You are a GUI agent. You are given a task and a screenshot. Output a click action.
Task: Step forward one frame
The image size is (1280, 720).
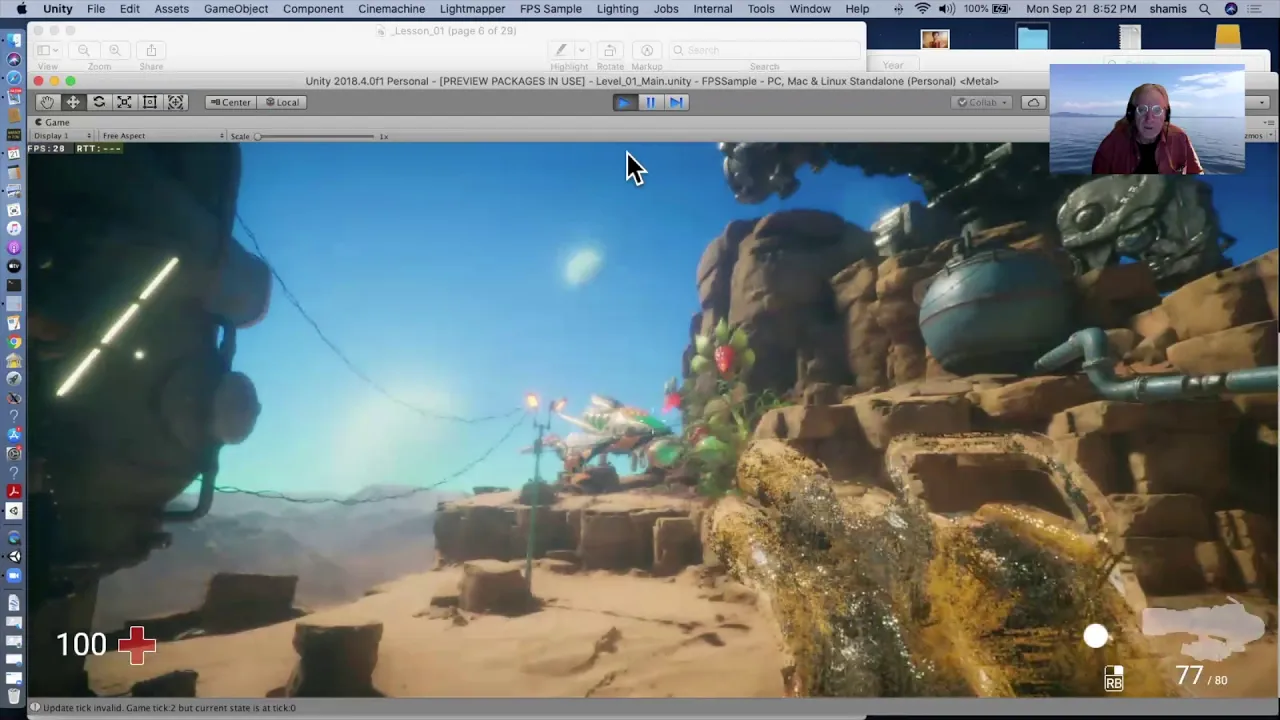coord(676,102)
